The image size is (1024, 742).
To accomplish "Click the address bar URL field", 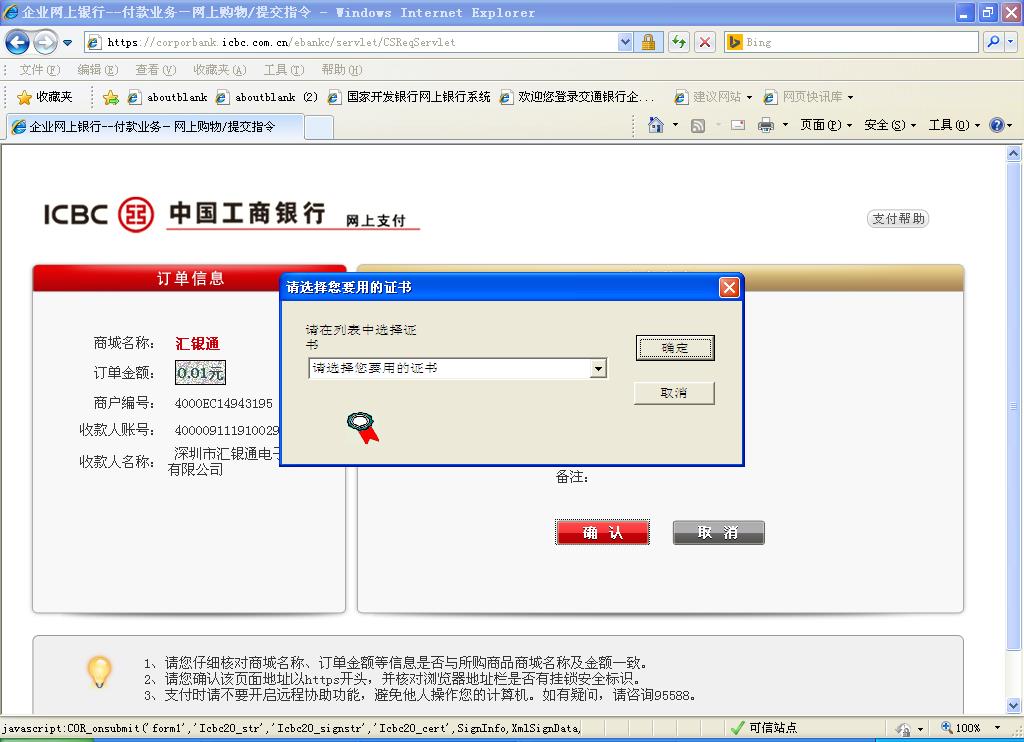I will click(353, 42).
